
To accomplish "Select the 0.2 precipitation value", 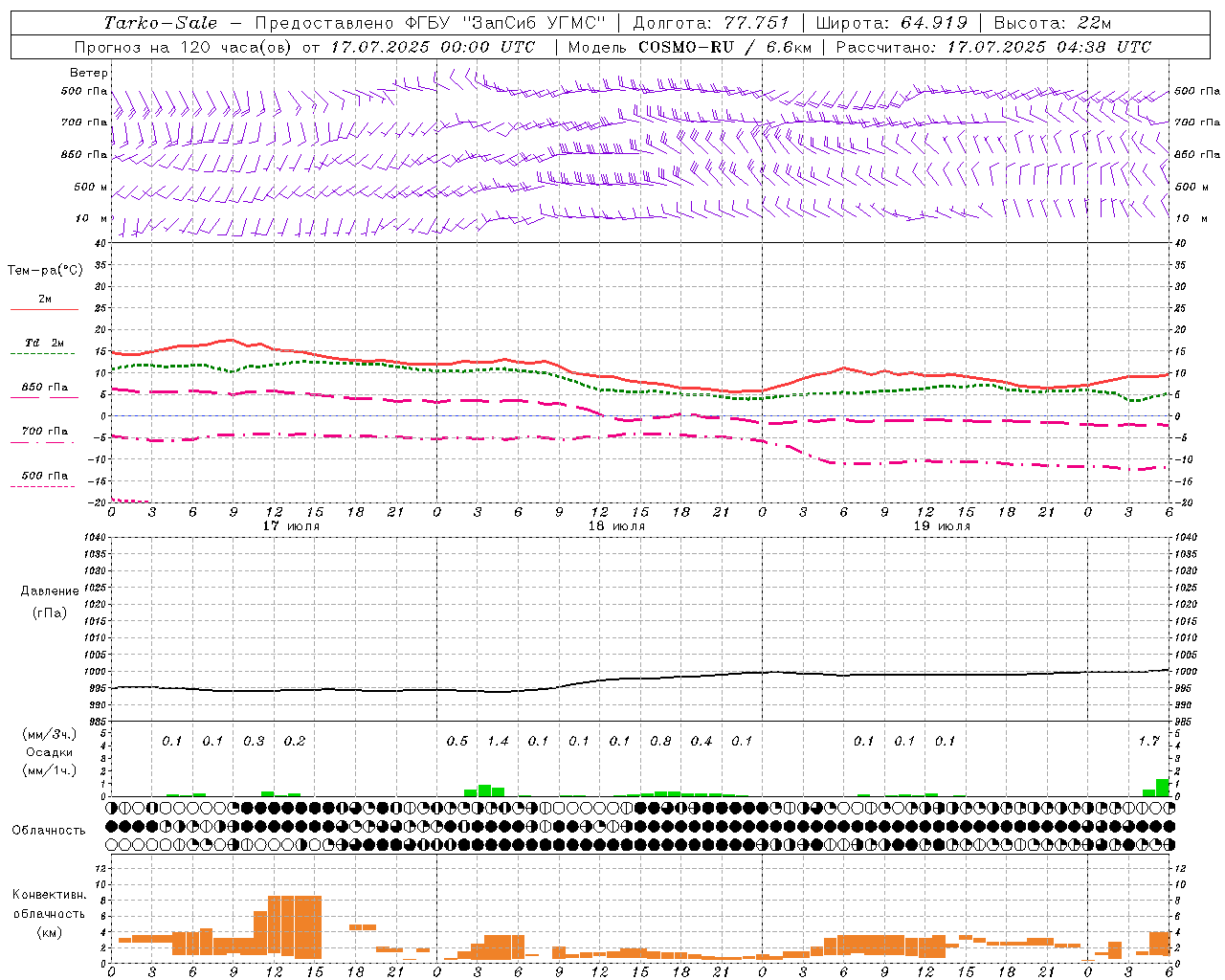I will (x=295, y=742).
